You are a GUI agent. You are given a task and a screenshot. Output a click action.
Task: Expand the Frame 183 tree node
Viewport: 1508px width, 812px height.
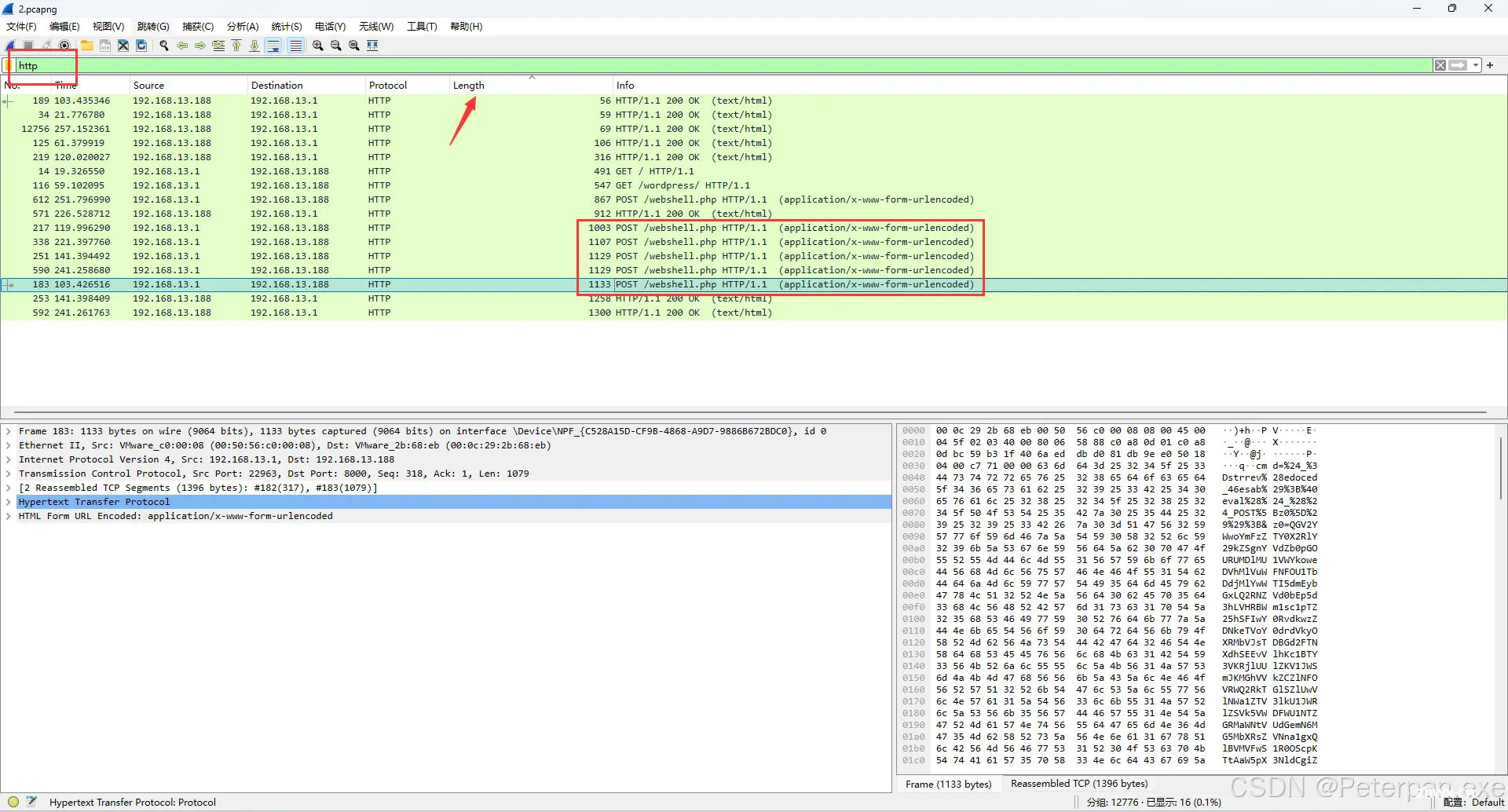pos(9,431)
